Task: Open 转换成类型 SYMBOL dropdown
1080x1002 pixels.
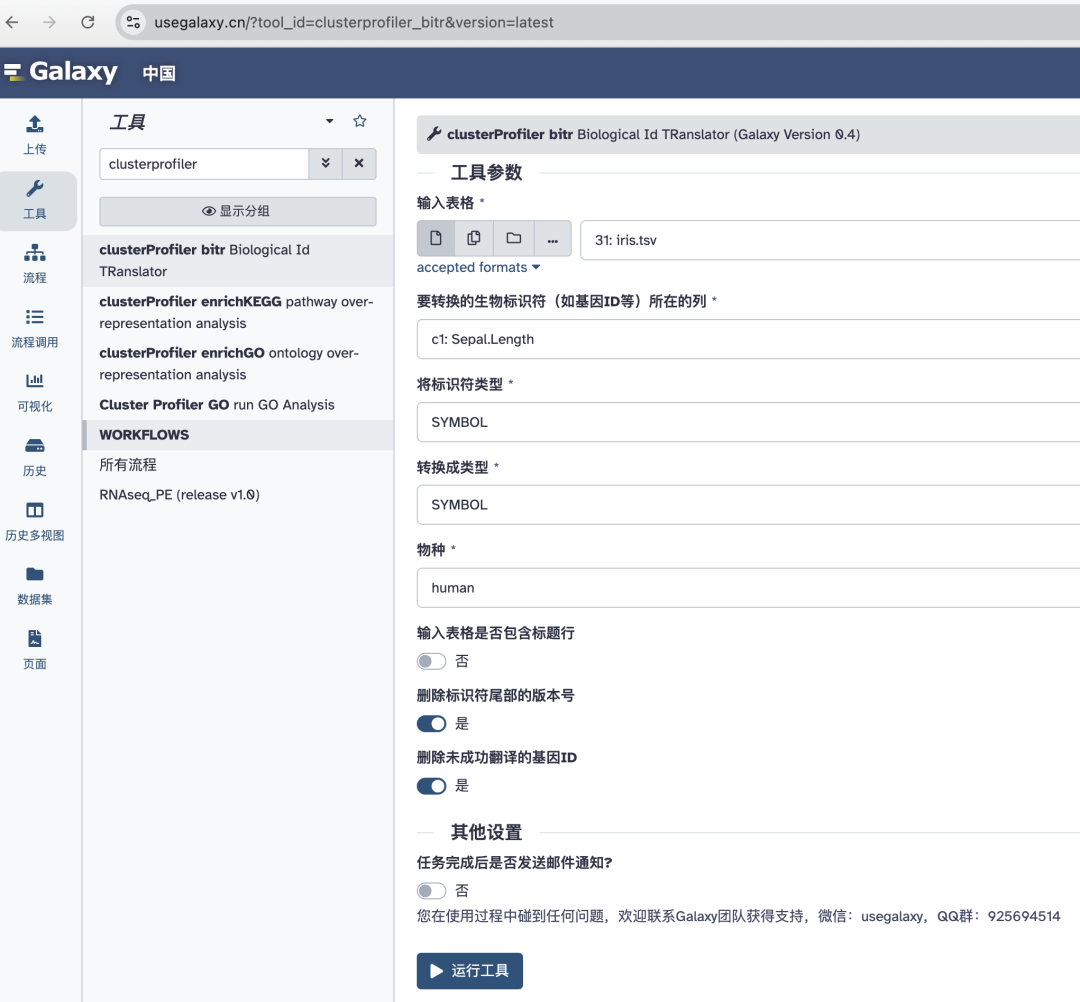Action: click(x=748, y=505)
